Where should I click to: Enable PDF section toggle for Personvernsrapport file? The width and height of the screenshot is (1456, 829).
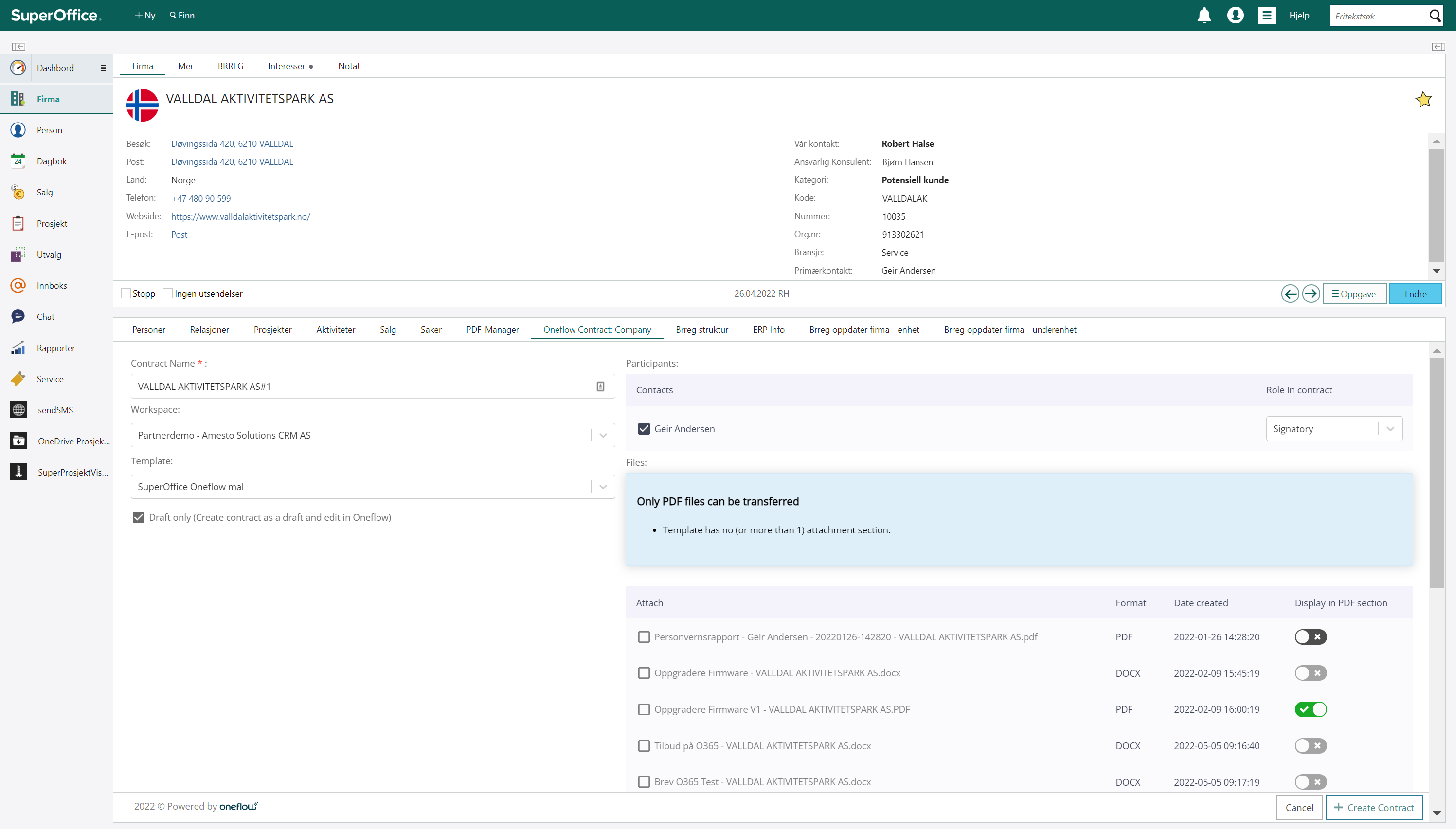click(x=1310, y=636)
